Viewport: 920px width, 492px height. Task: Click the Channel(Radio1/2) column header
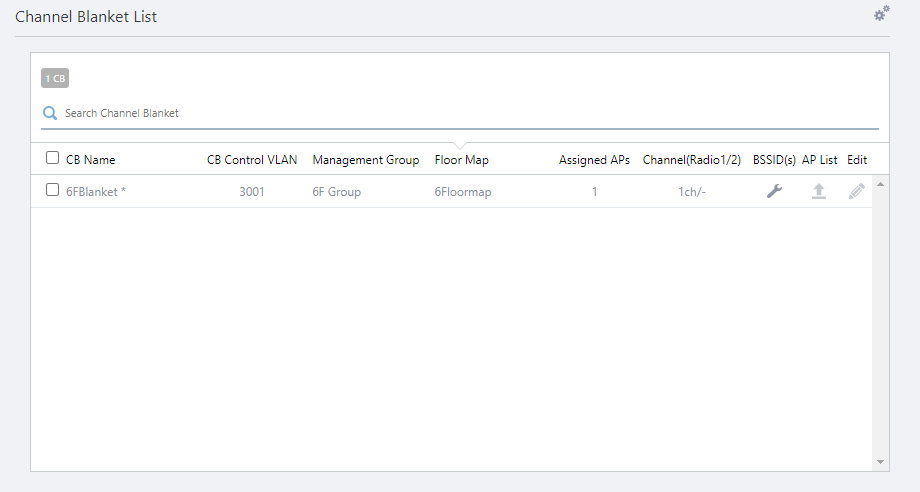(692, 160)
